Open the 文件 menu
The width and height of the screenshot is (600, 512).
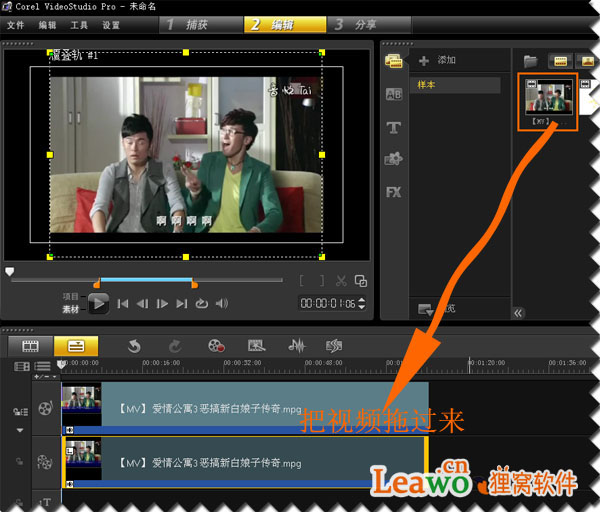click(x=15, y=25)
